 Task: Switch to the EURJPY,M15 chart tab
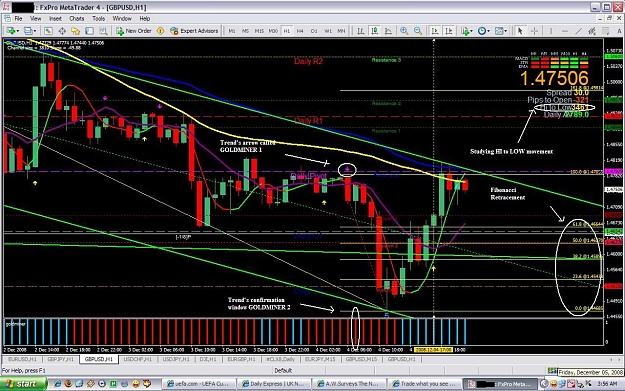(320, 359)
